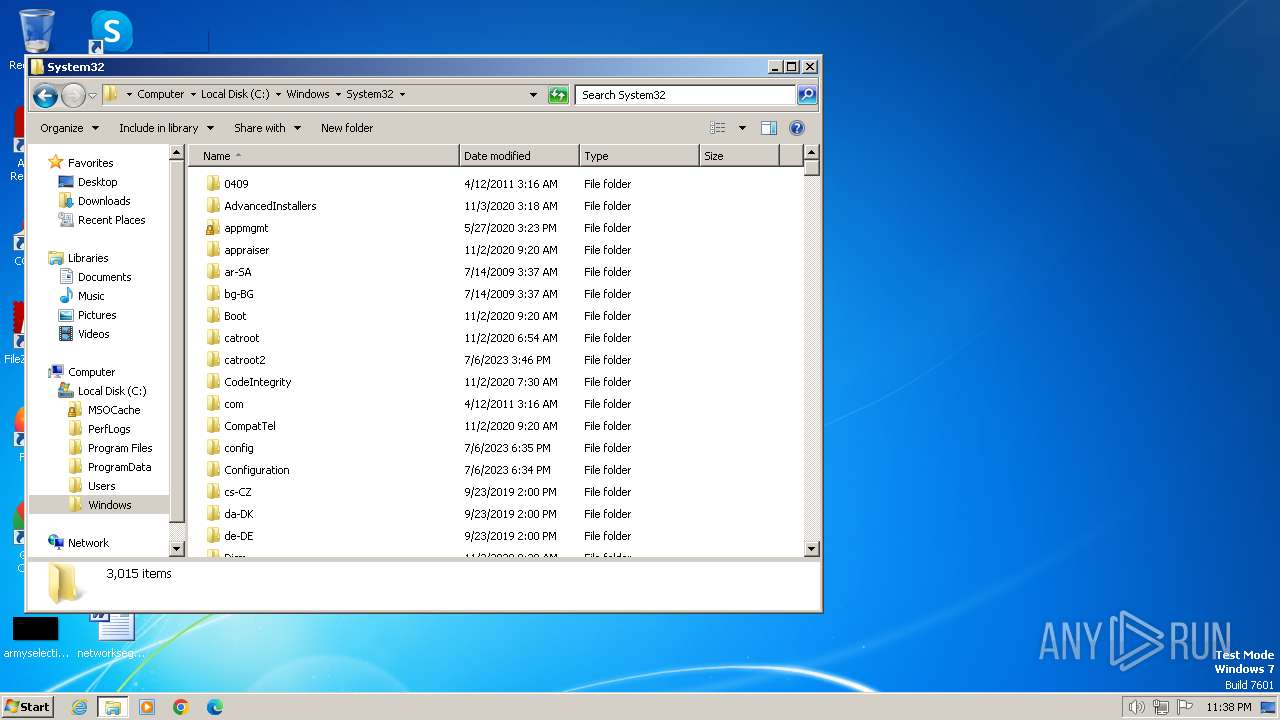Open Desktop under Favorites
The image size is (1280, 720).
click(97, 182)
